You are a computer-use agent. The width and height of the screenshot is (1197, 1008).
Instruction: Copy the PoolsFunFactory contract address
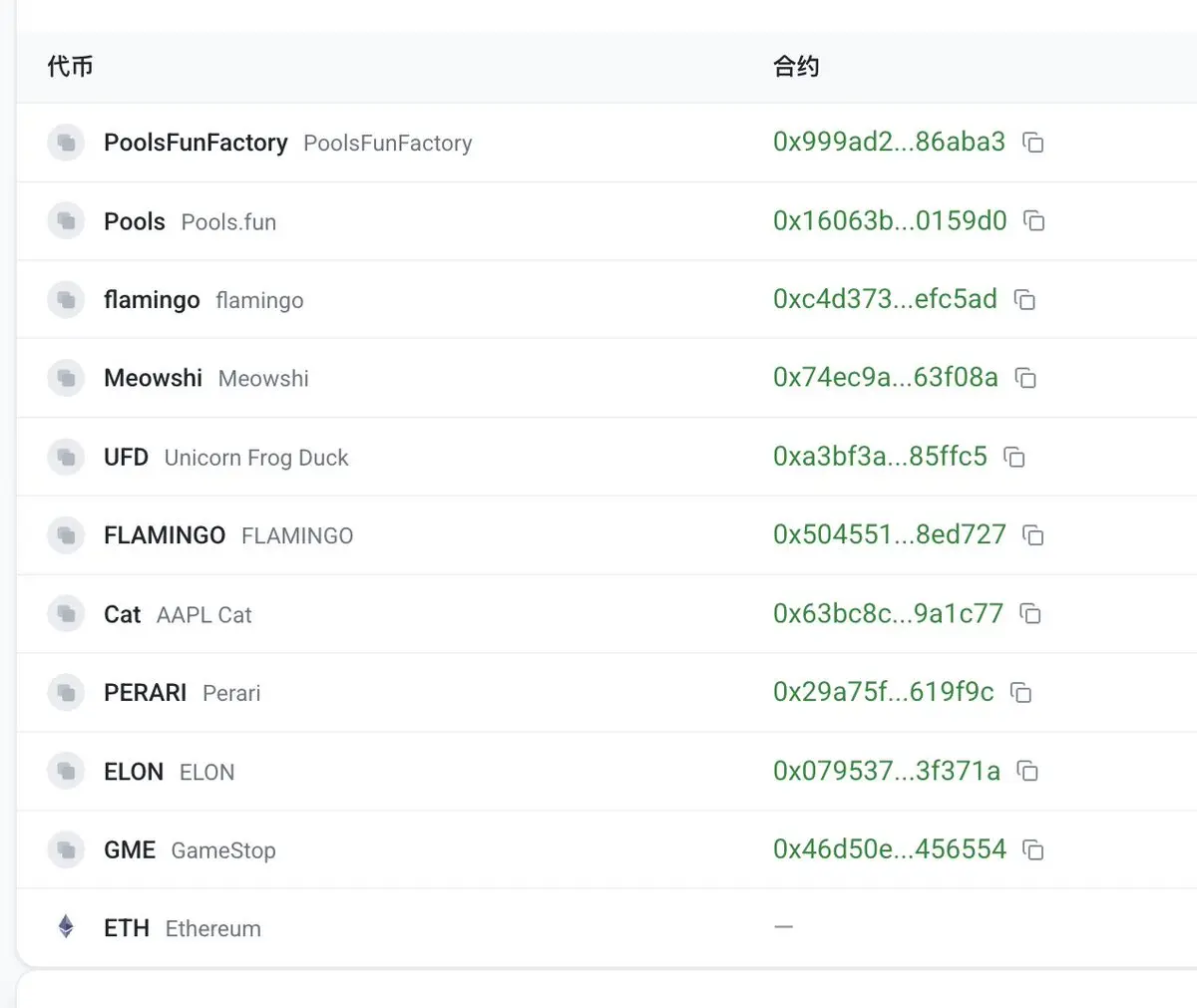1033,143
